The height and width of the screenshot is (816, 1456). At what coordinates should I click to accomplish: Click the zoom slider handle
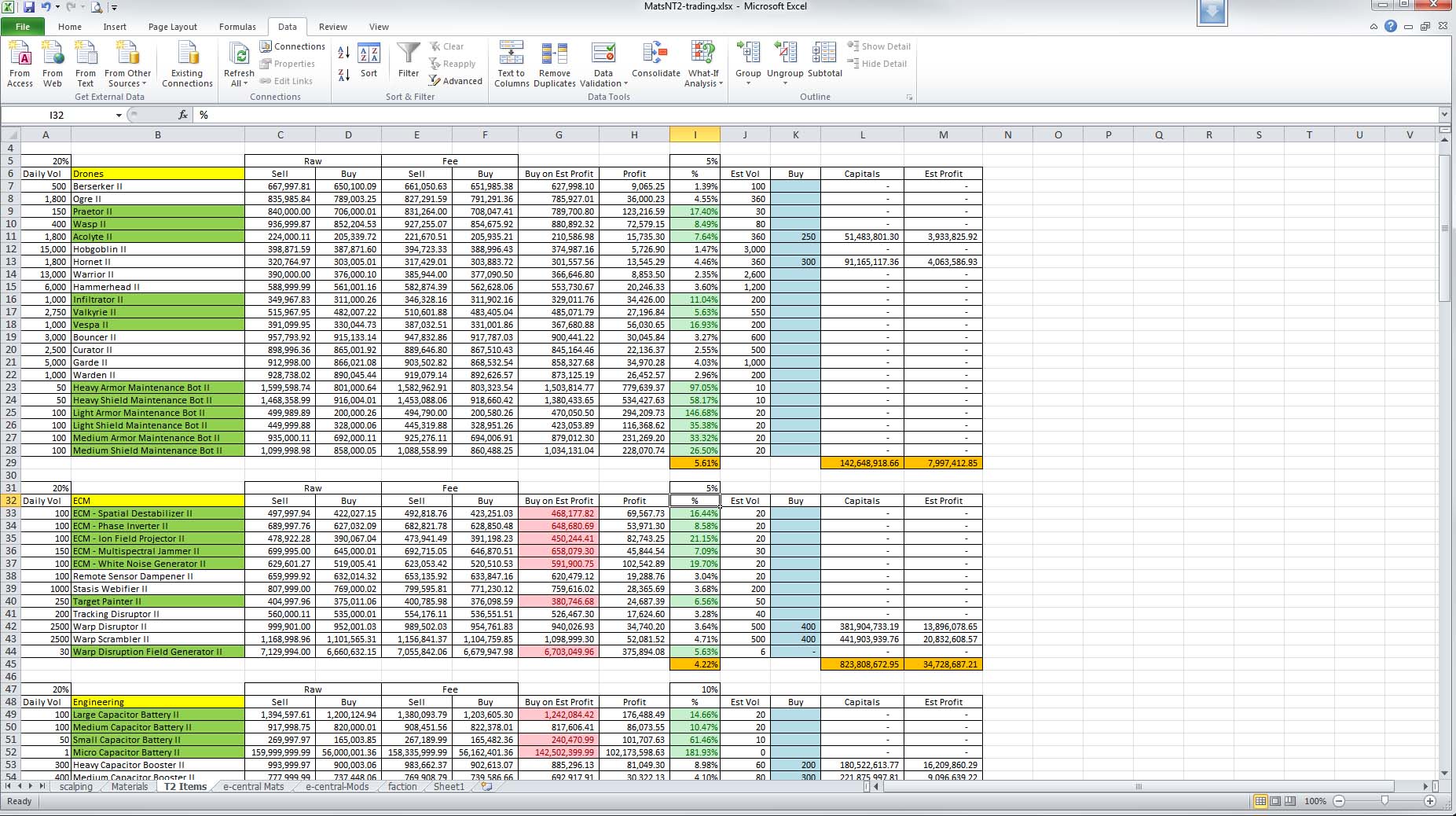[1384, 801]
